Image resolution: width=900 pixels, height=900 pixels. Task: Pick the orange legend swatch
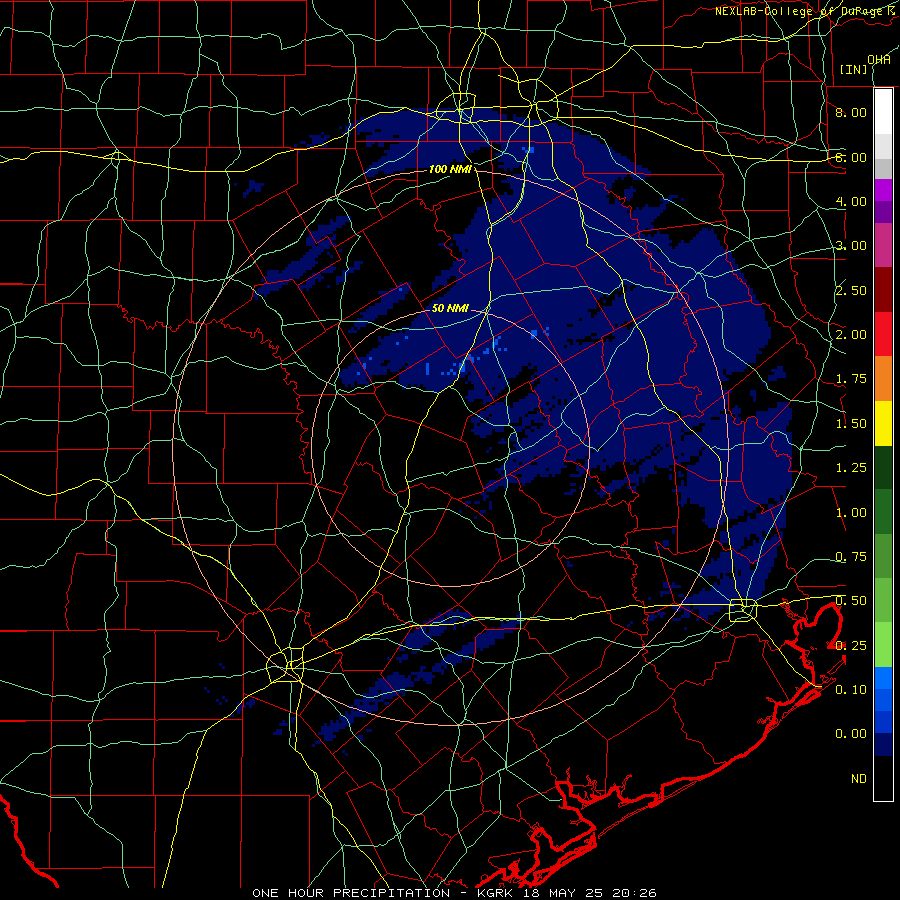[883, 379]
